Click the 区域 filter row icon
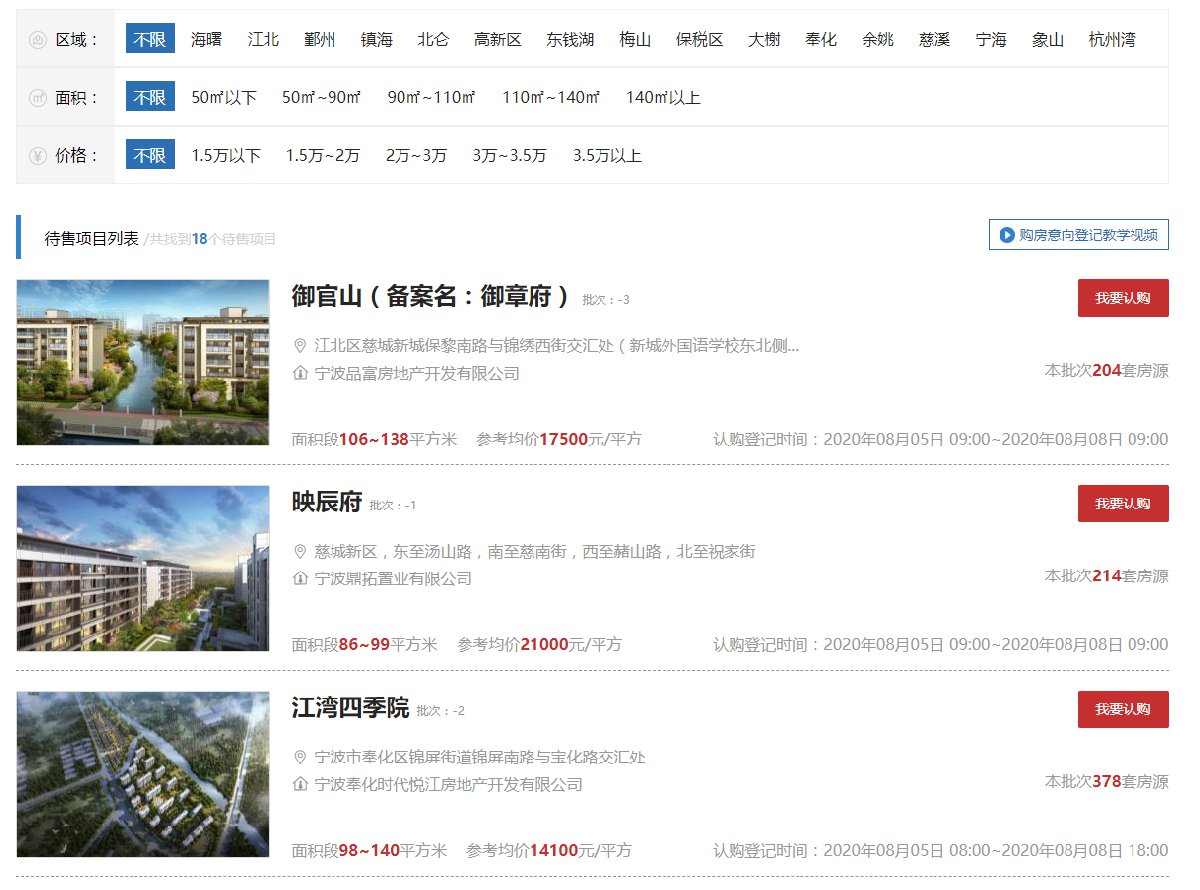 pos(38,40)
